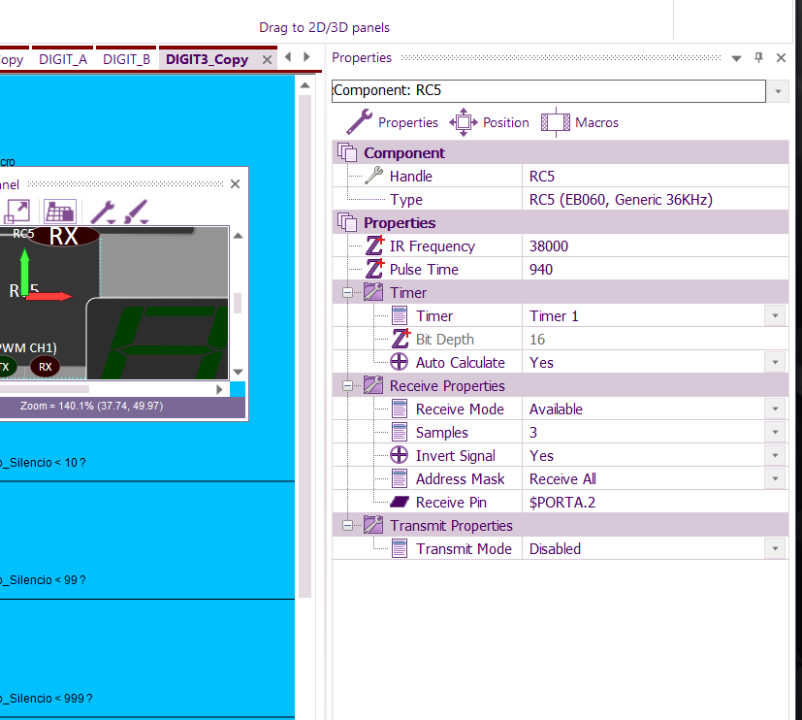This screenshot has height=720, width=802.
Task: Show previous tabs with left arrow
Action: pyautogui.click(x=288, y=57)
